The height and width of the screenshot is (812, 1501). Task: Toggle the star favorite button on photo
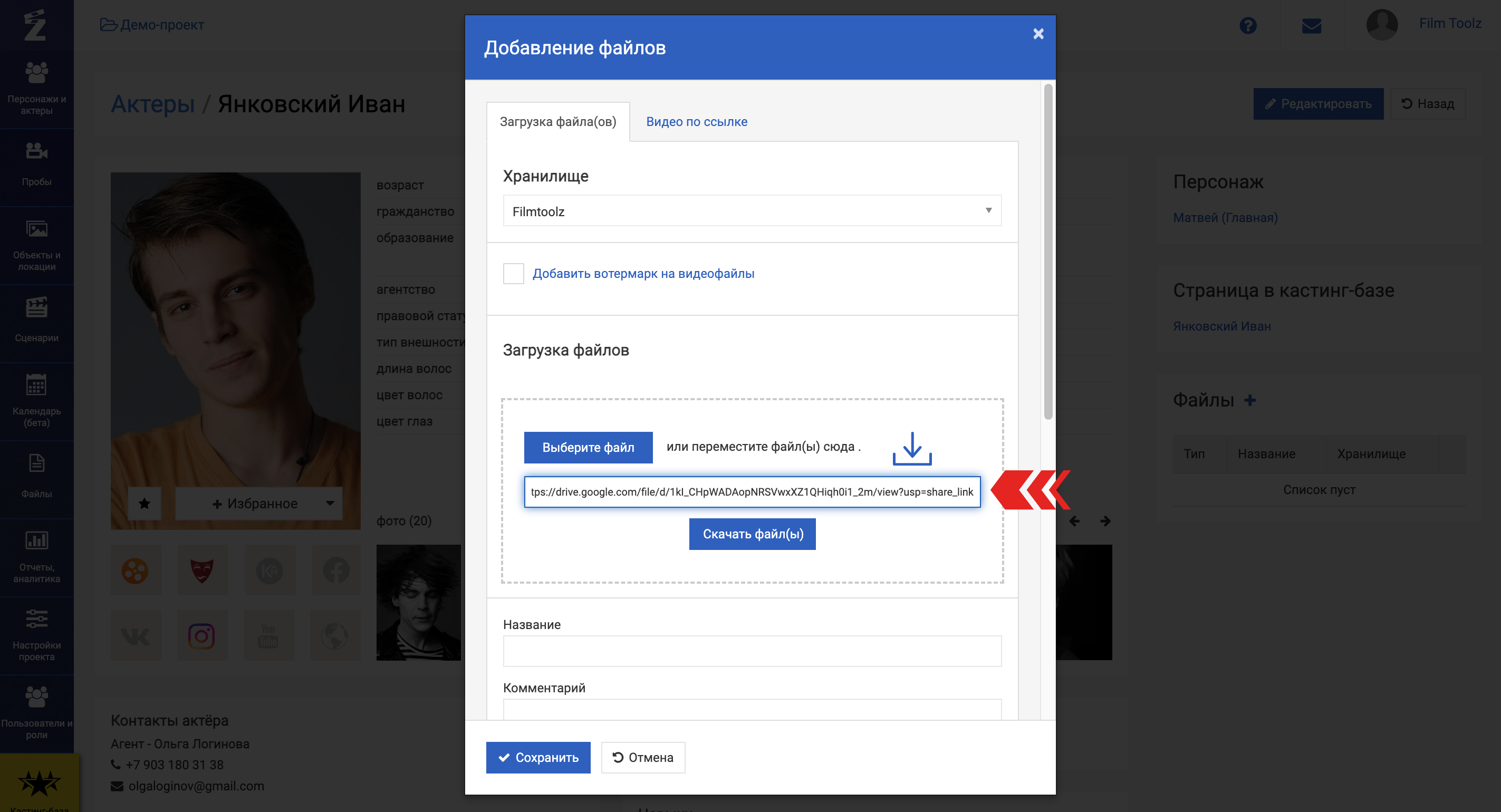(x=145, y=503)
